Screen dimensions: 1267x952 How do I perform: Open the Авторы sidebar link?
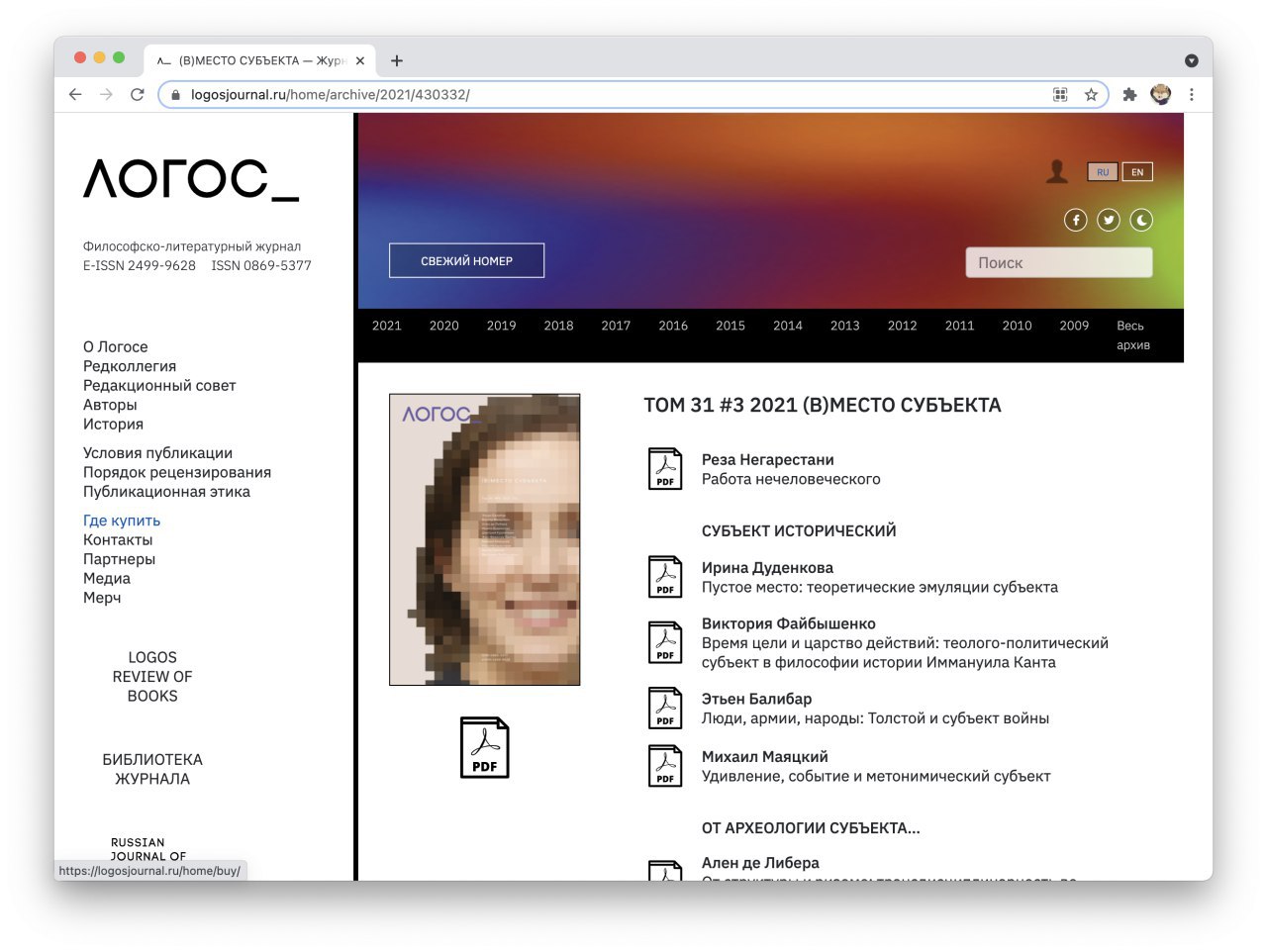coord(110,405)
